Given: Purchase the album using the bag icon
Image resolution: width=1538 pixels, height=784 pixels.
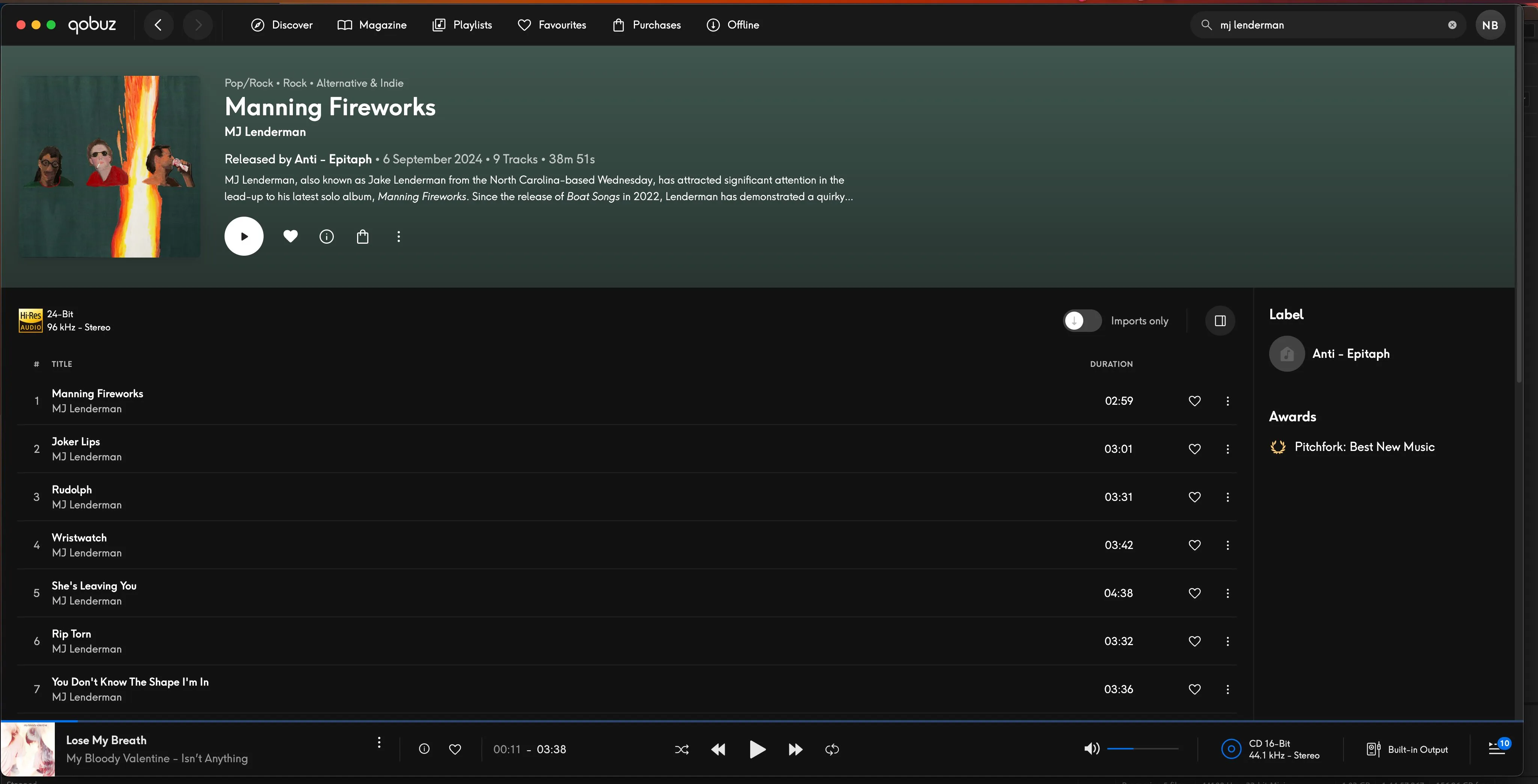Looking at the screenshot, I should point(362,236).
